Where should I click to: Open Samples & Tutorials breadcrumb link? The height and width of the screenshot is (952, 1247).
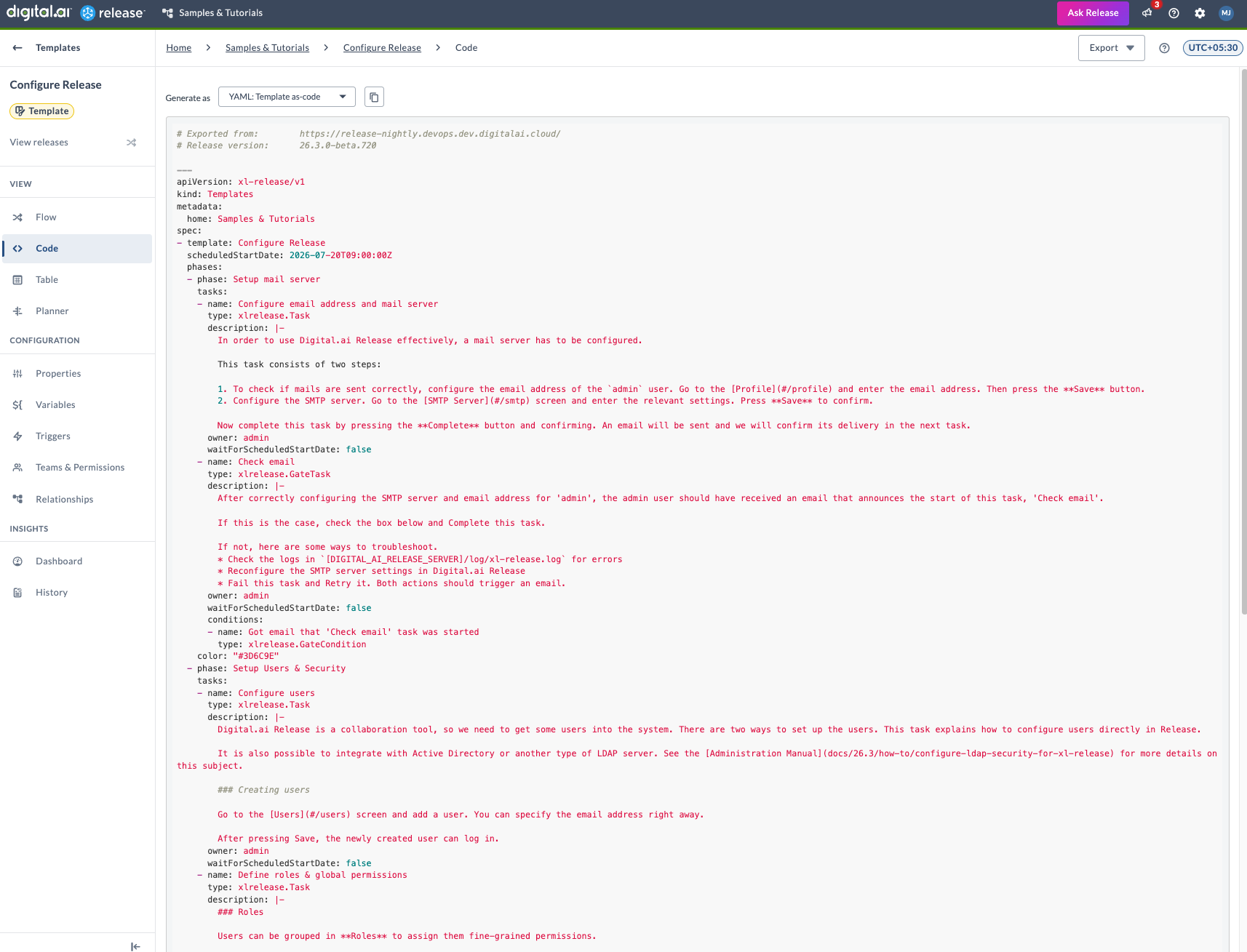(x=267, y=48)
